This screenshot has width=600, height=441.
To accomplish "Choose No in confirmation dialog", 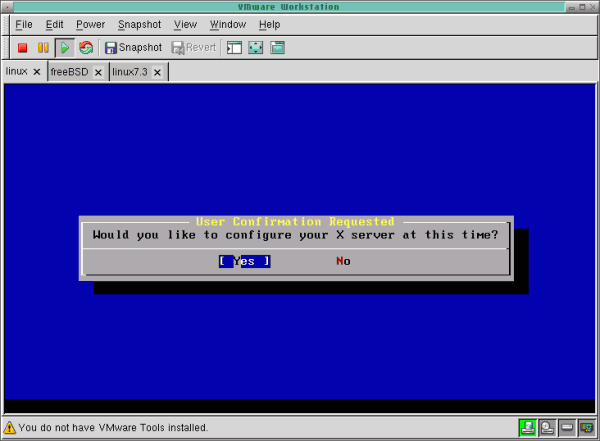I will pyautogui.click(x=343, y=261).
